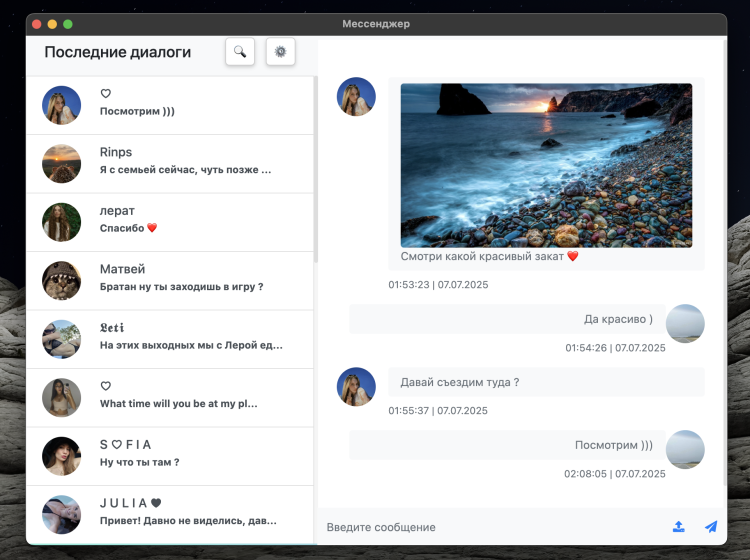The width and height of the screenshot is (750, 560).
Task: Click Rinps sunset avatar in dialog list
Action: 61,164
